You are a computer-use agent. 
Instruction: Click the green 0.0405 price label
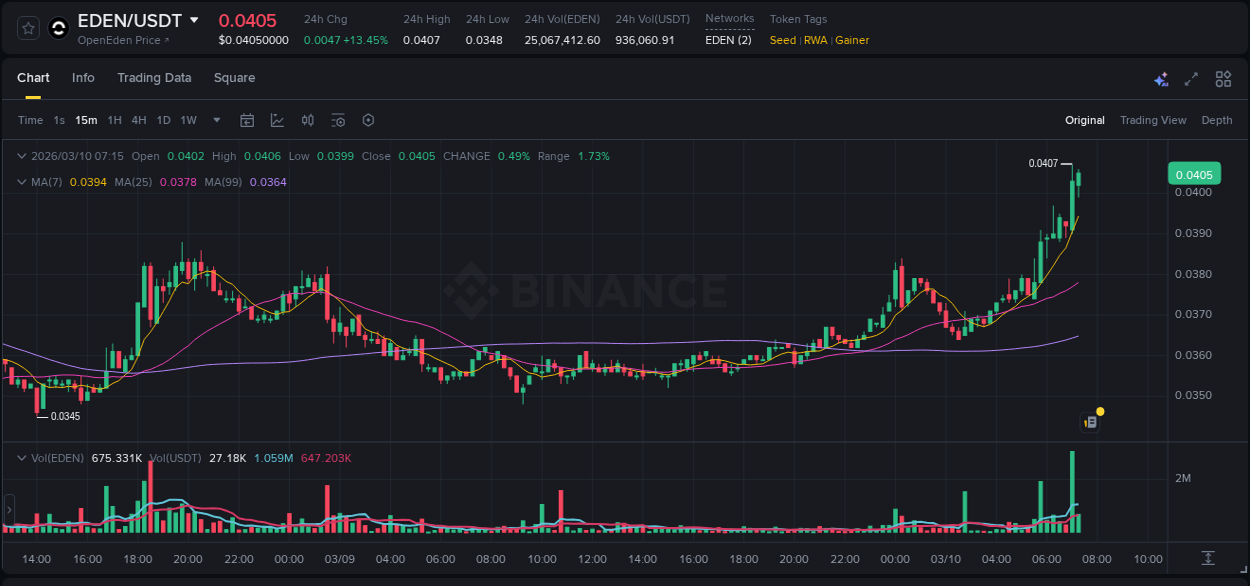click(1196, 173)
